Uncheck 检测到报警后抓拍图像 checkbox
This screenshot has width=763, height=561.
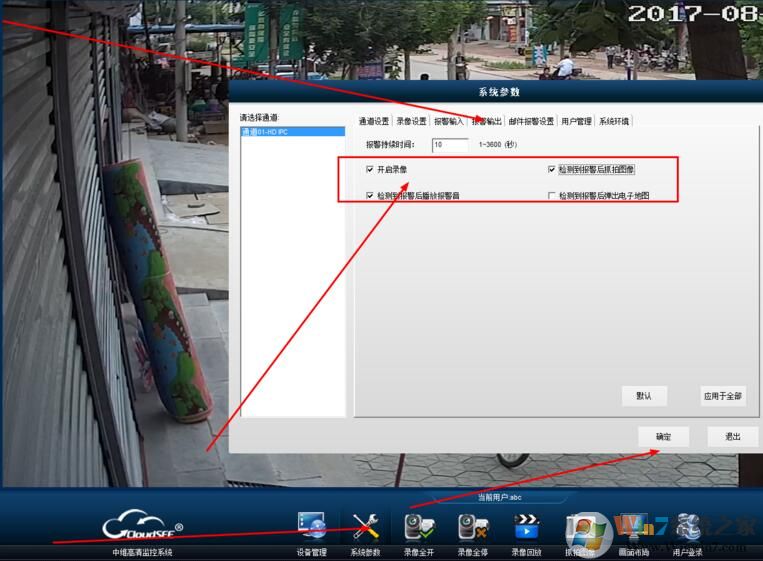tap(551, 169)
